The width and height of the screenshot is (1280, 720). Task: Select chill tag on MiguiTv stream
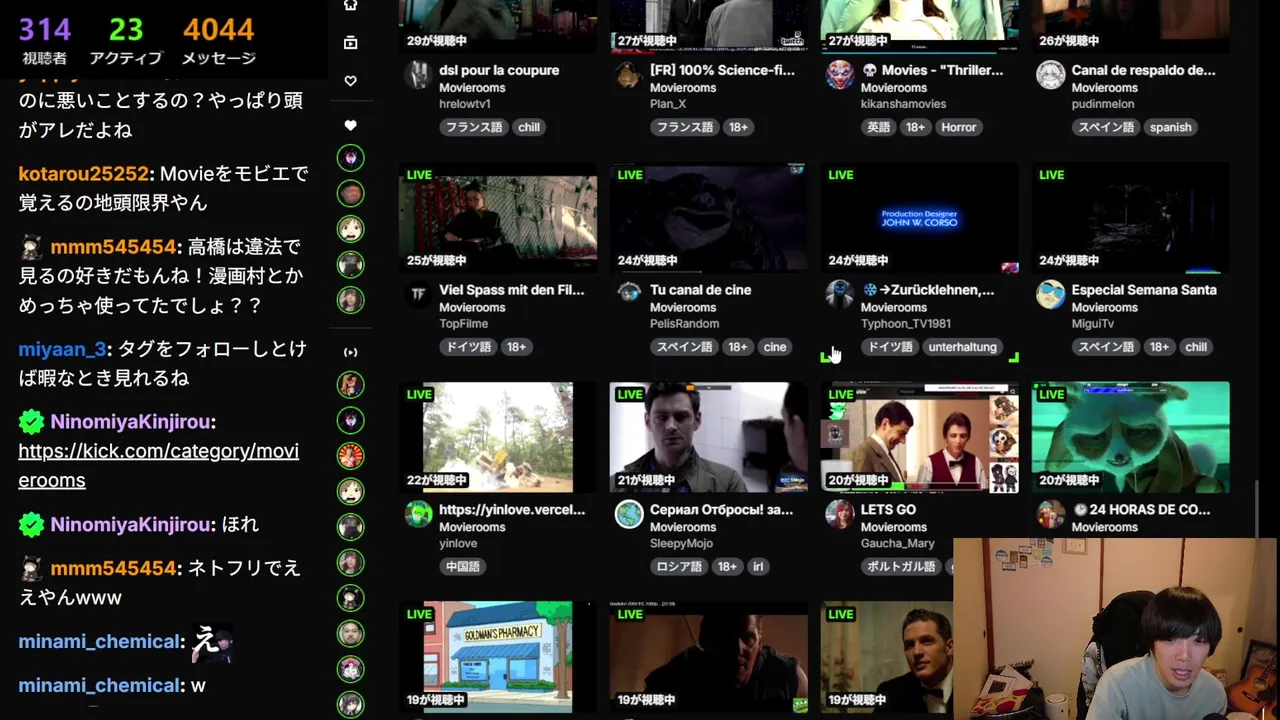coord(1196,347)
